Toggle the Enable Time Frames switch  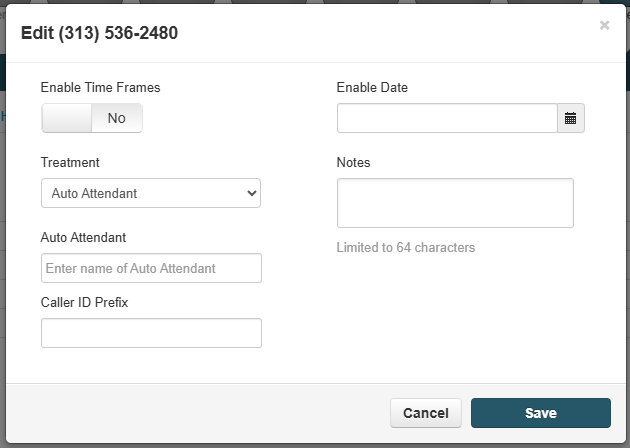pos(92,118)
